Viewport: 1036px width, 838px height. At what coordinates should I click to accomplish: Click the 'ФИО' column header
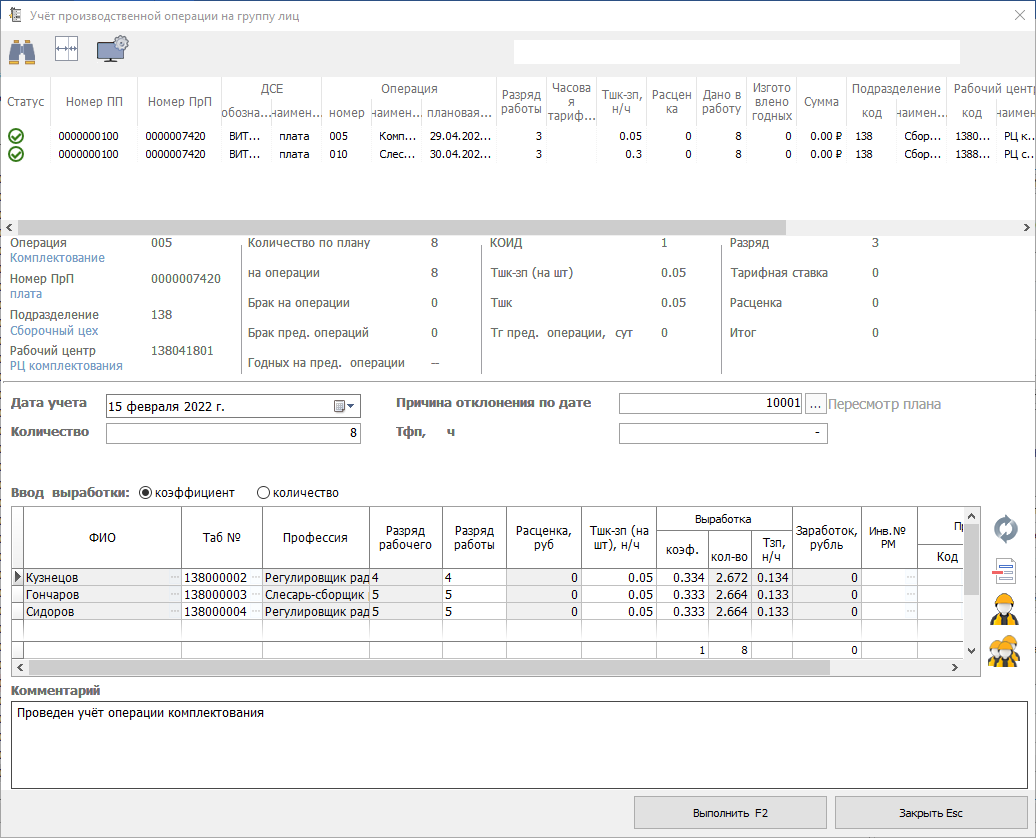click(102, 537)
